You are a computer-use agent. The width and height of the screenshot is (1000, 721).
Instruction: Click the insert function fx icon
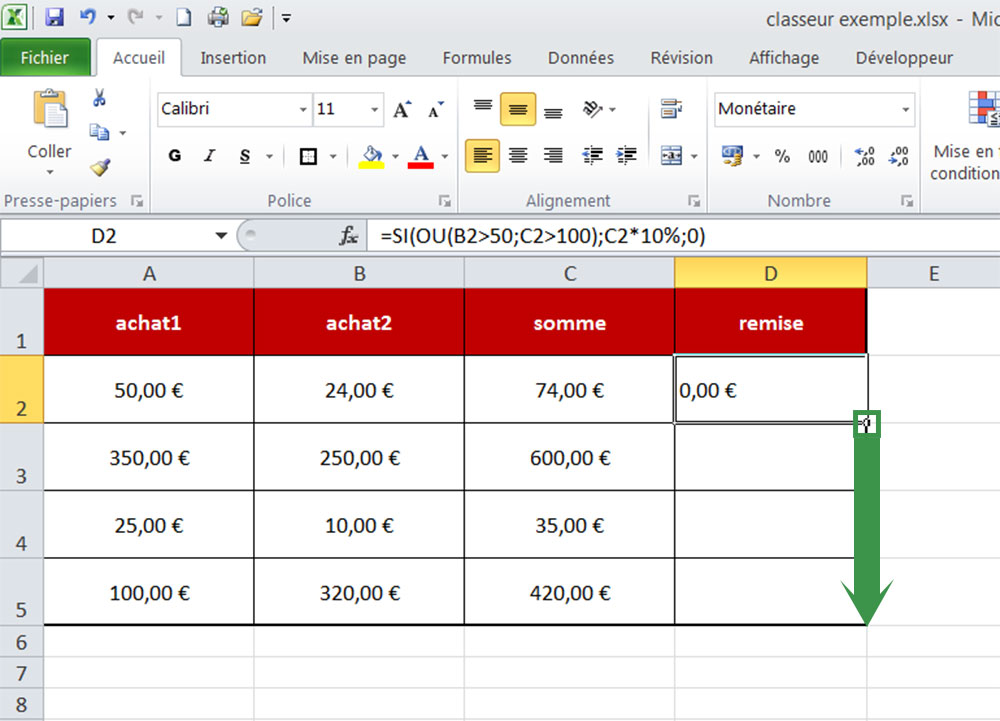click(x=348, y=236)
